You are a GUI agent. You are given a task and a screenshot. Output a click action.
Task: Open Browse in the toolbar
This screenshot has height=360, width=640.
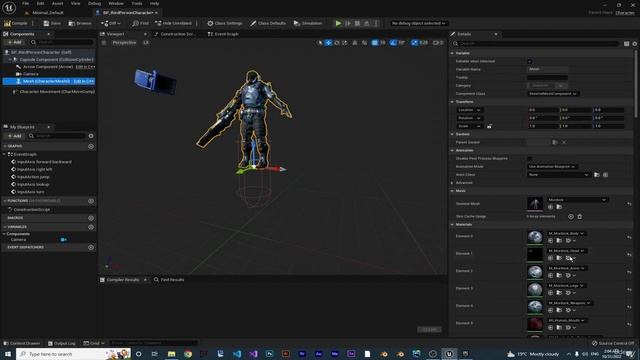(x=80, y=23)
